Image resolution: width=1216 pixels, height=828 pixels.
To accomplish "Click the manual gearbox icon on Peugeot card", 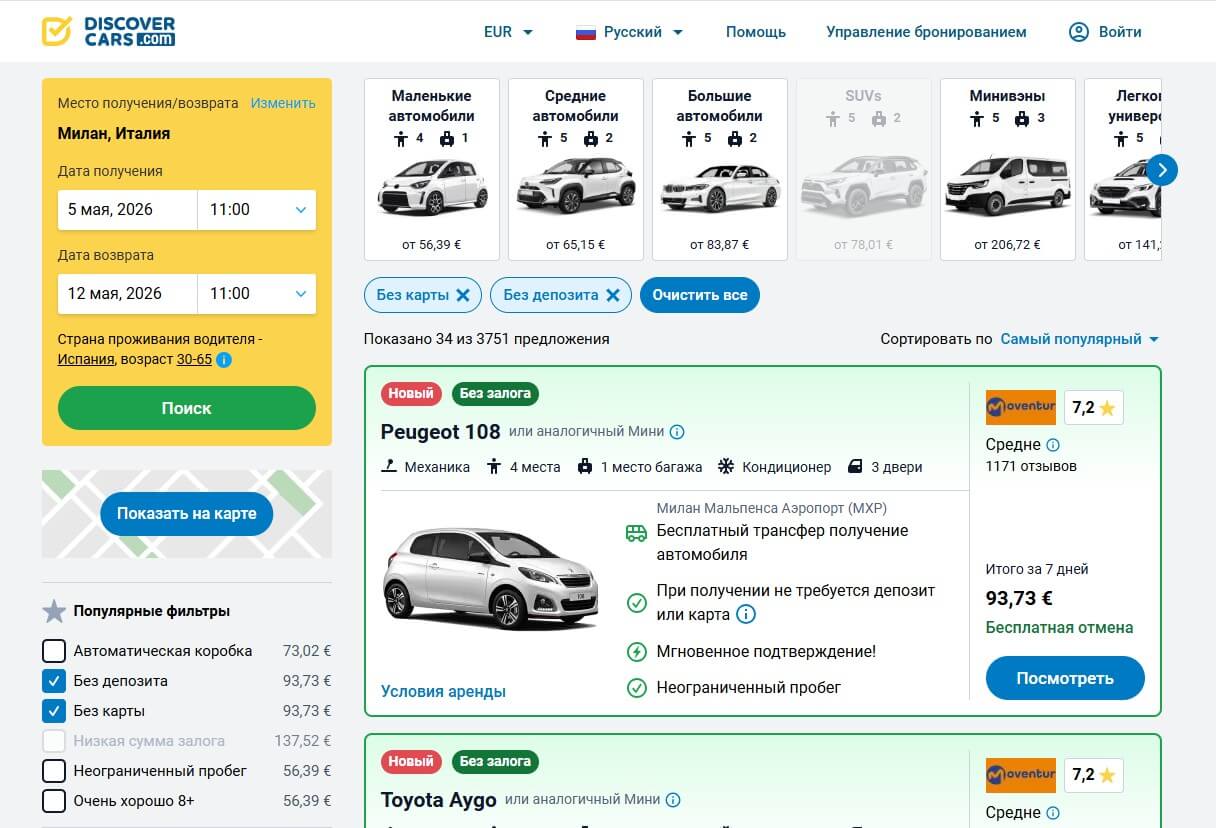I will coord(390,466).
